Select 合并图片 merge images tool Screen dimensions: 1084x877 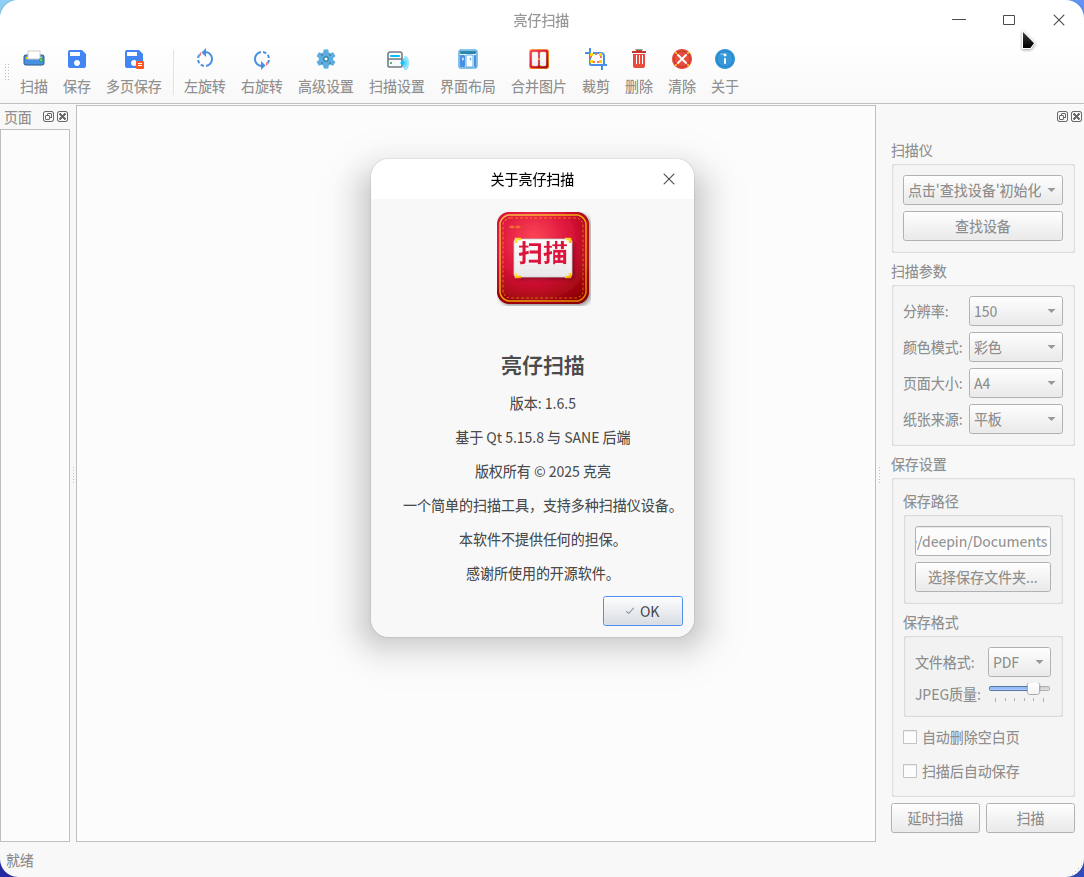(539, 71)
